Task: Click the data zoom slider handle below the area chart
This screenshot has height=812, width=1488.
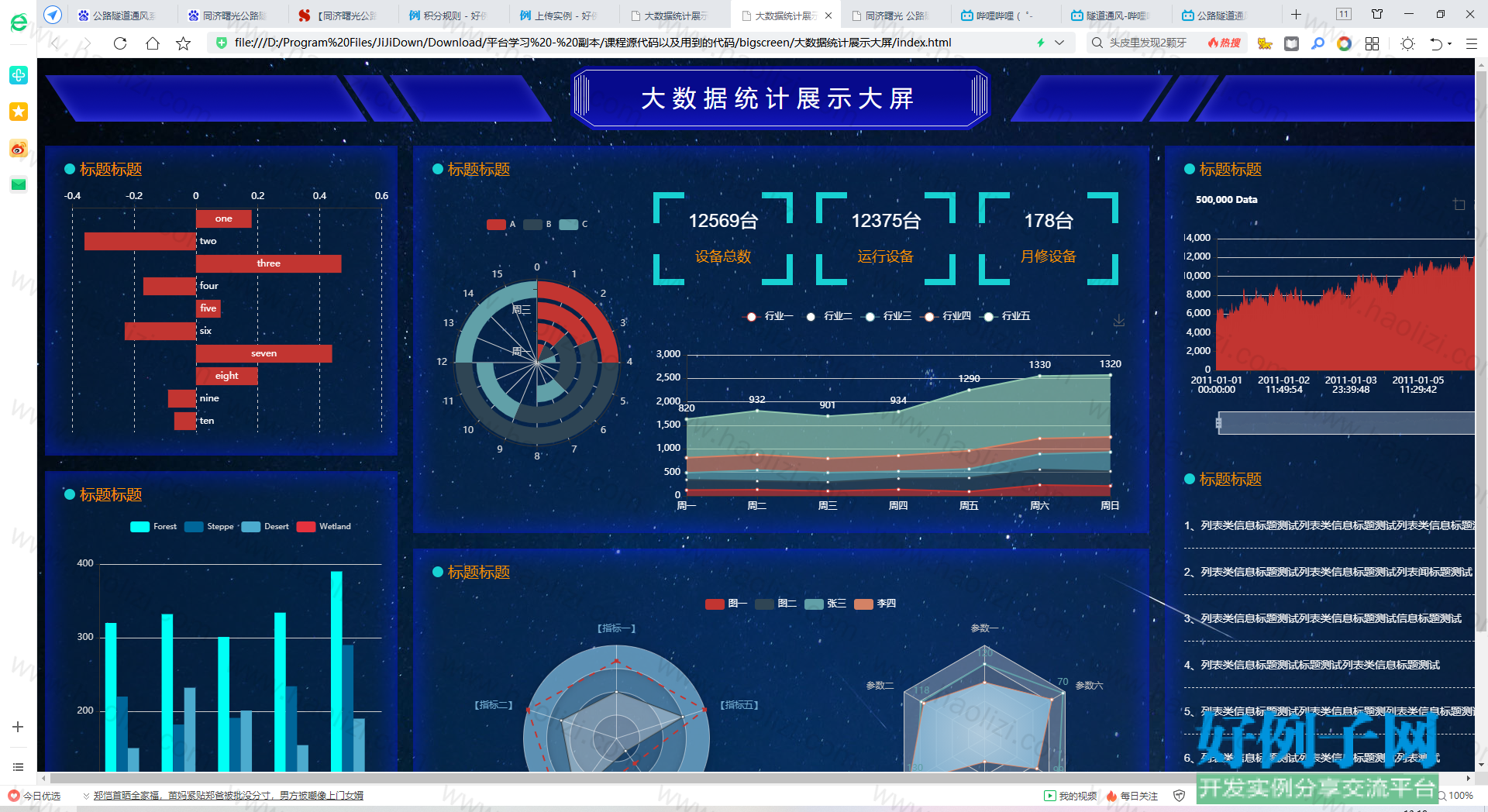Action: pyautogui.click(x=1218, y=423)
